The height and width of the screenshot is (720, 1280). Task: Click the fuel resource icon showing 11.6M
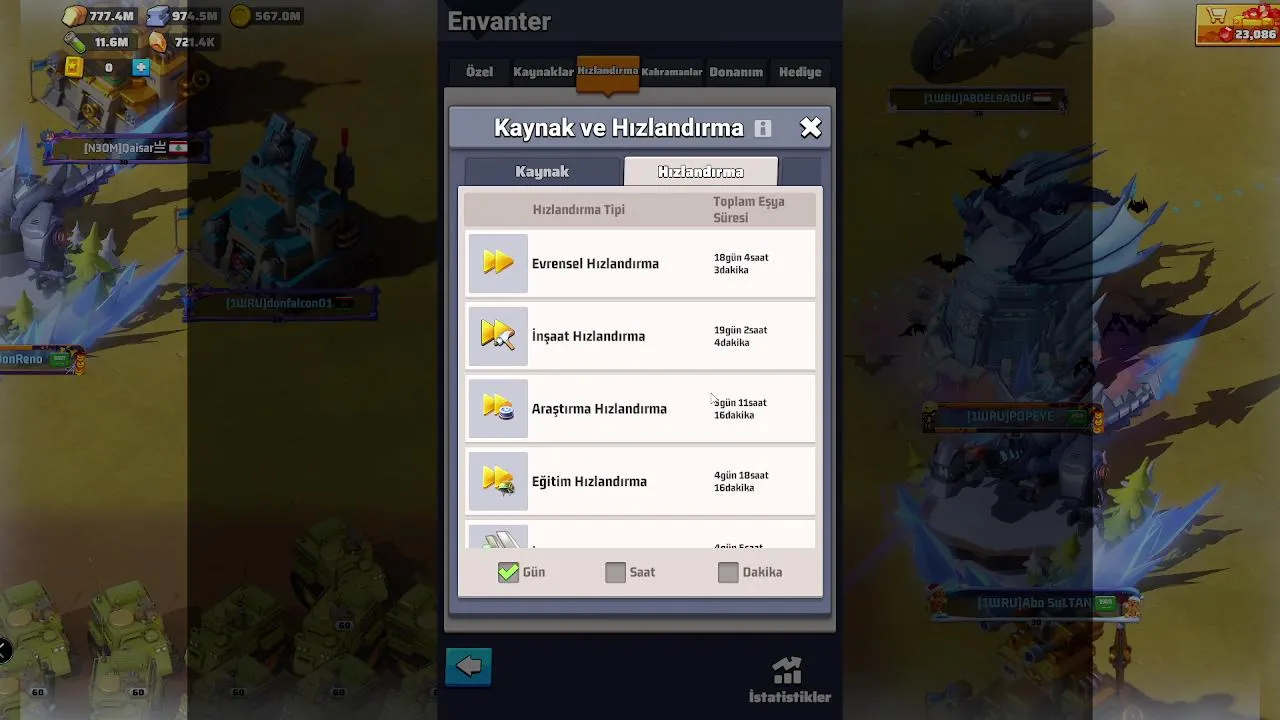(75, 42)
